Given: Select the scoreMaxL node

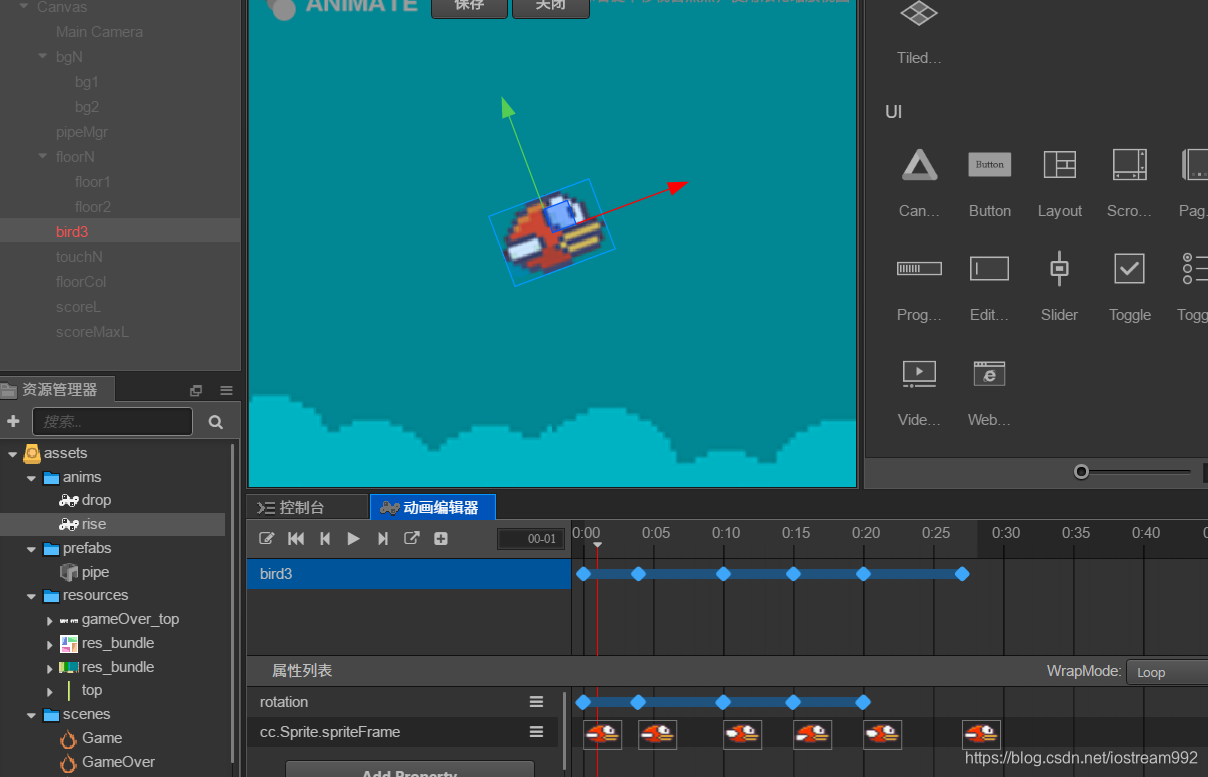Looking at the screenshot, I should pyautogui.click(x=92, y=332).
